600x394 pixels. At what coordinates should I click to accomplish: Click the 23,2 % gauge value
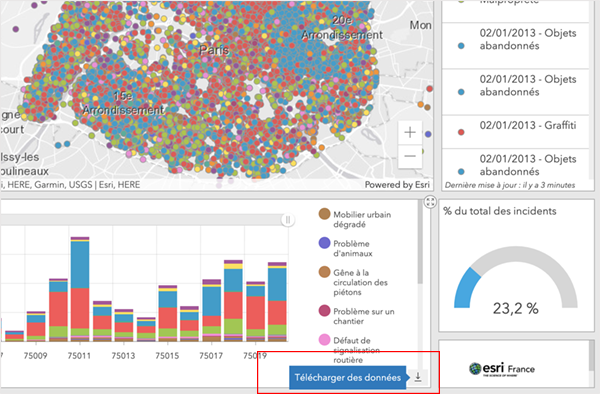pyautogui.click(x=515, y=308)
